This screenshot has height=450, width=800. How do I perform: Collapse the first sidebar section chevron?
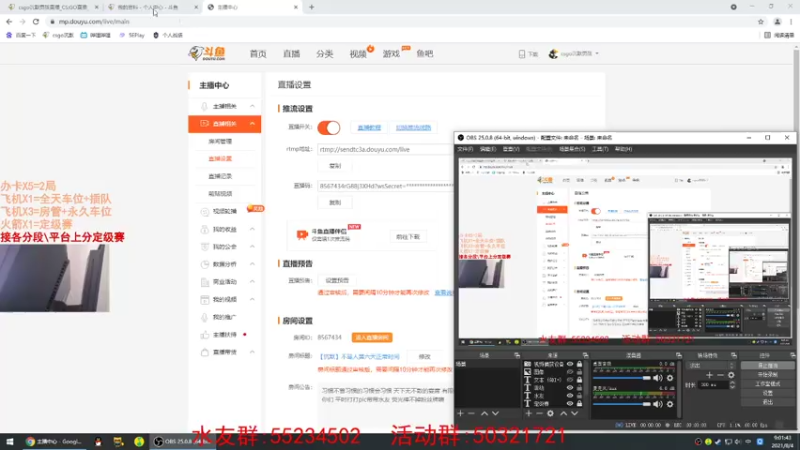click(252, 106)
